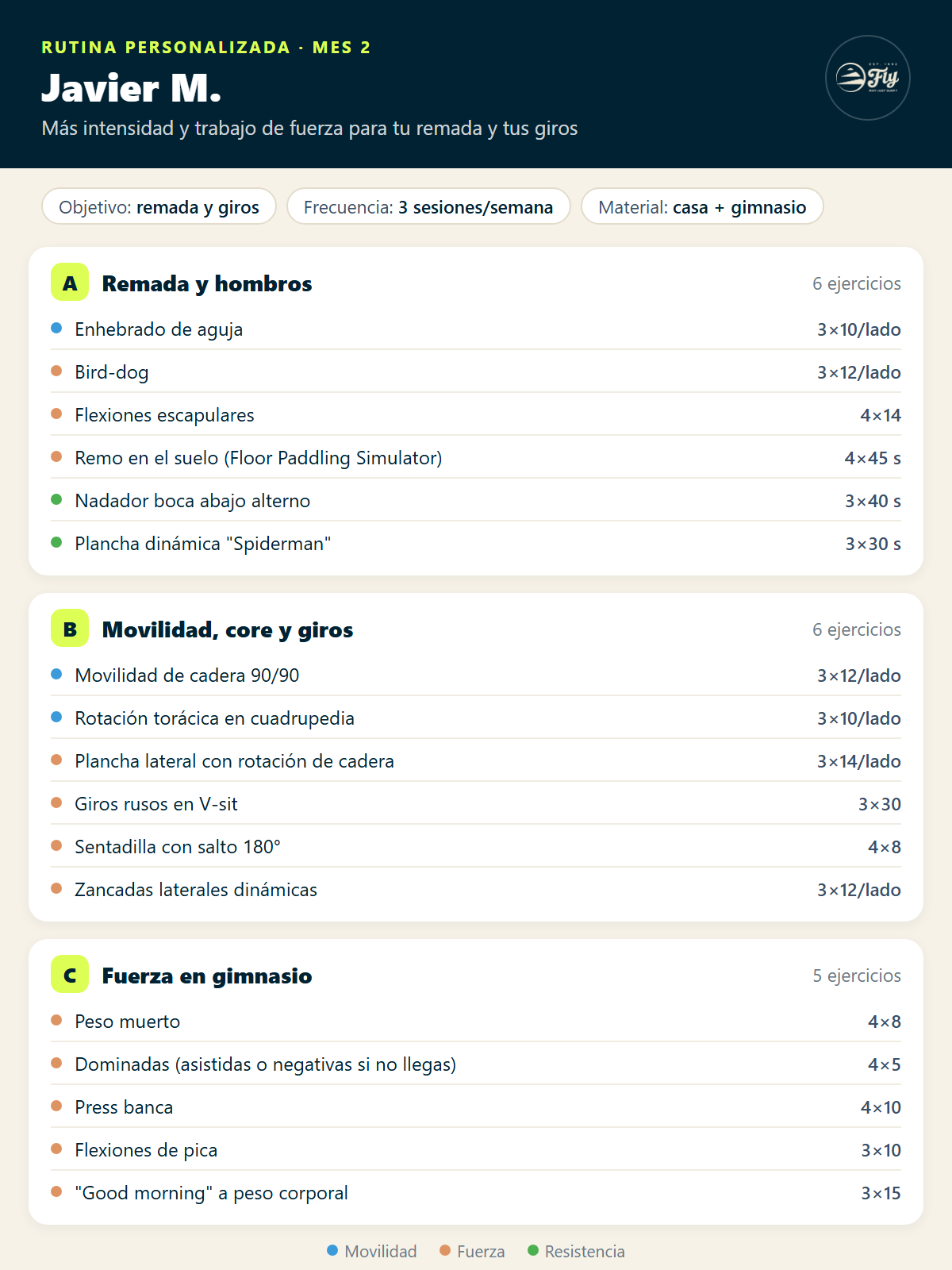
Task: Select the Flexiones escapulares exercise
Action: (x=476, y=414)
